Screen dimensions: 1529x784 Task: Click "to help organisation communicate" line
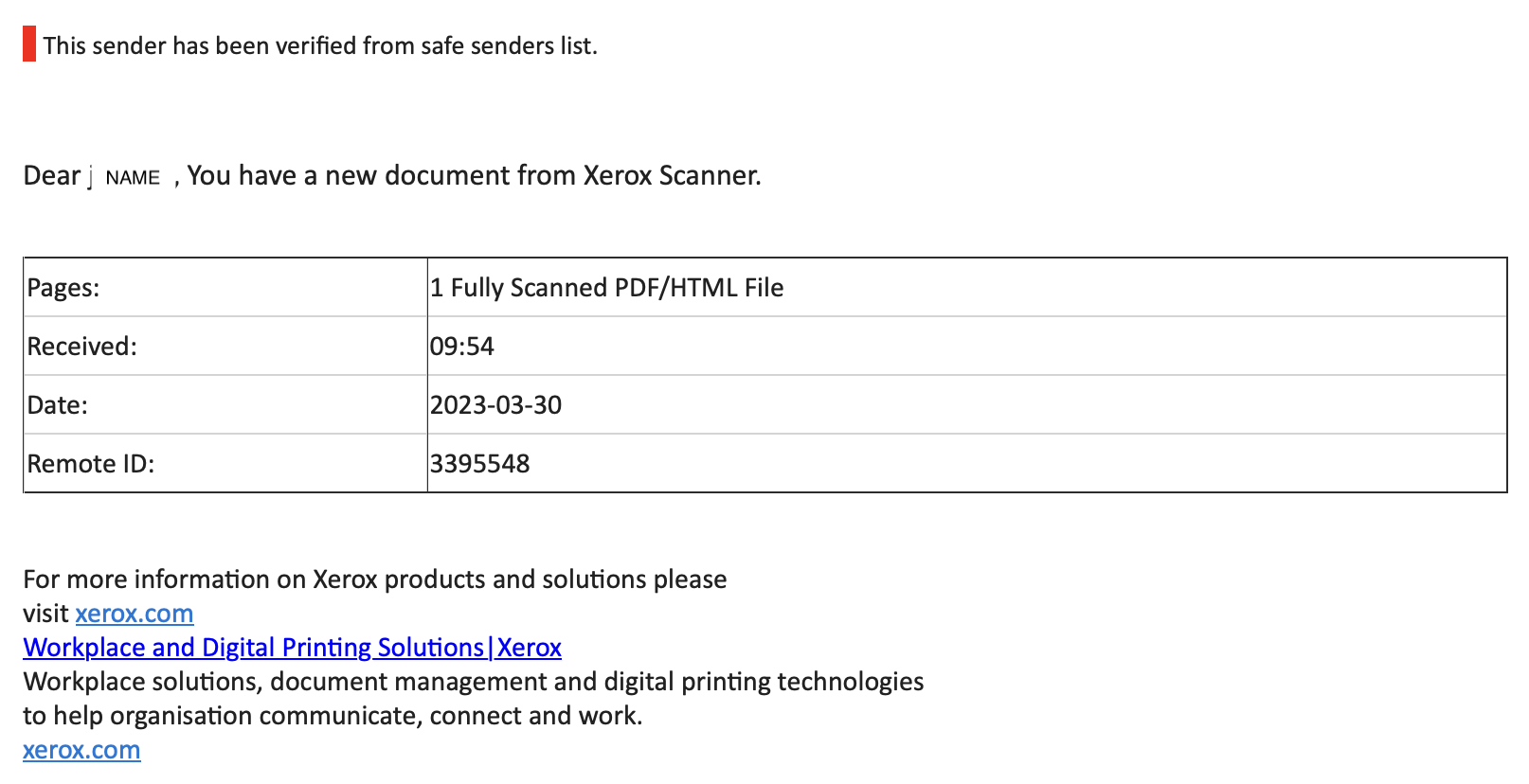tap(333, 716)
